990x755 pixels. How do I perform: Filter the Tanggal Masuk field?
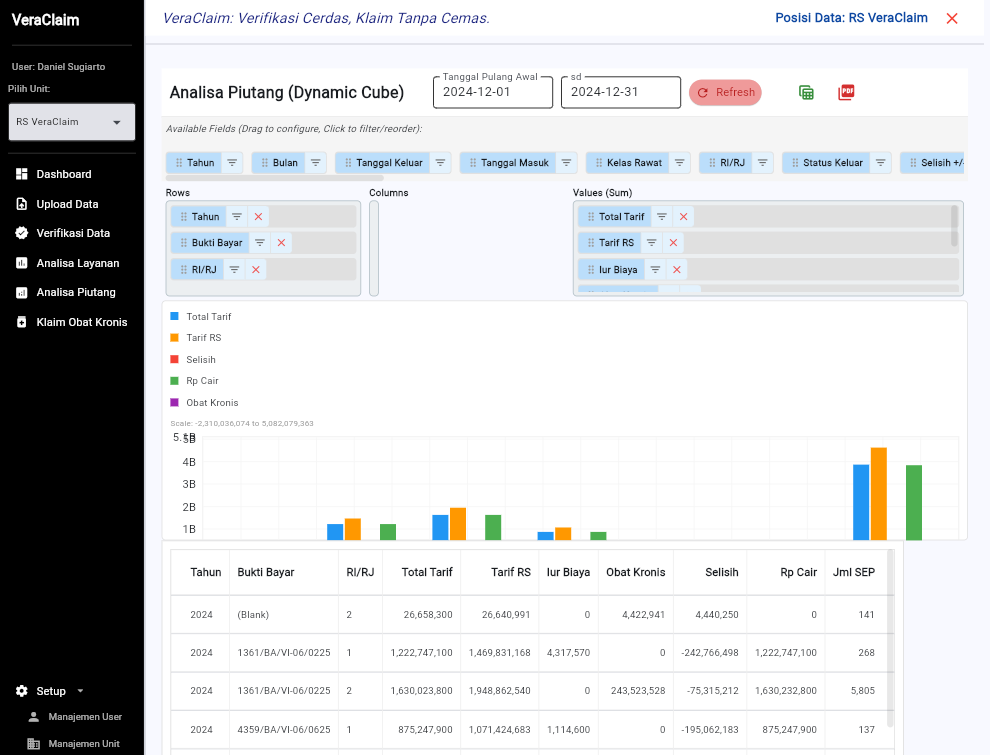click(x=566, y=163)
